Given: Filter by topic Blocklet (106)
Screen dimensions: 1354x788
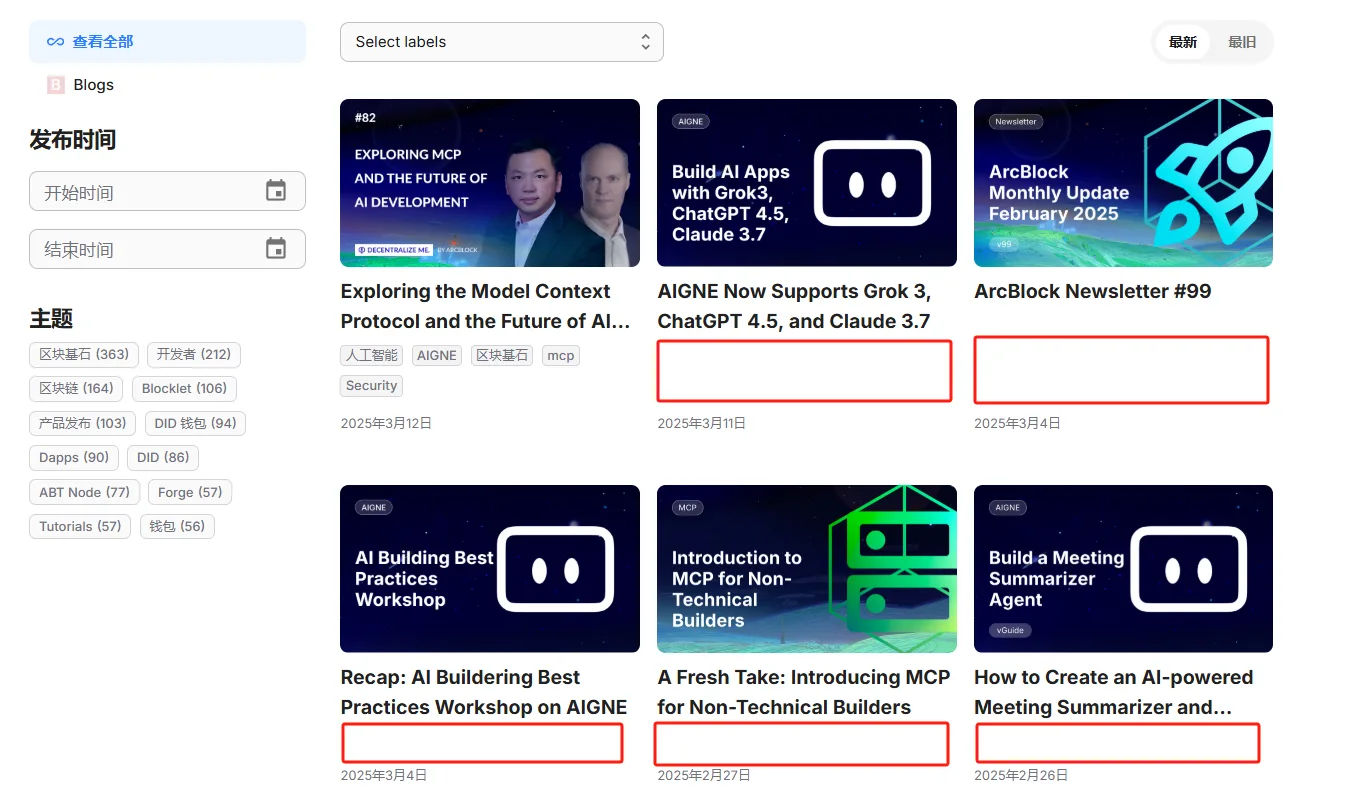Looking at the screenshot, I should pyautogui.click(x=184, y=388).
